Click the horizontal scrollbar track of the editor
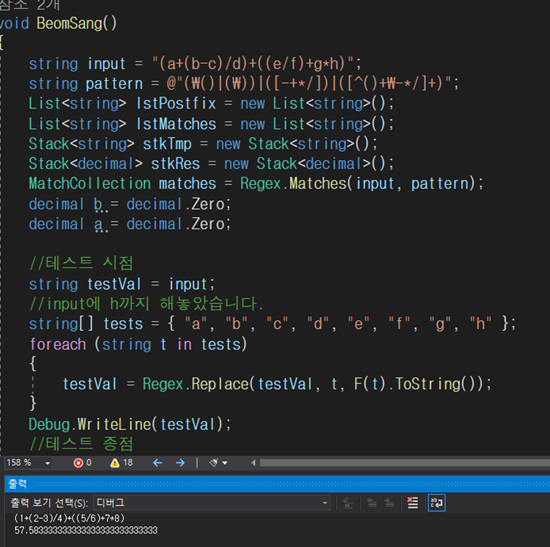This screenshot has height=547, width=550. [x=404, y=463]
